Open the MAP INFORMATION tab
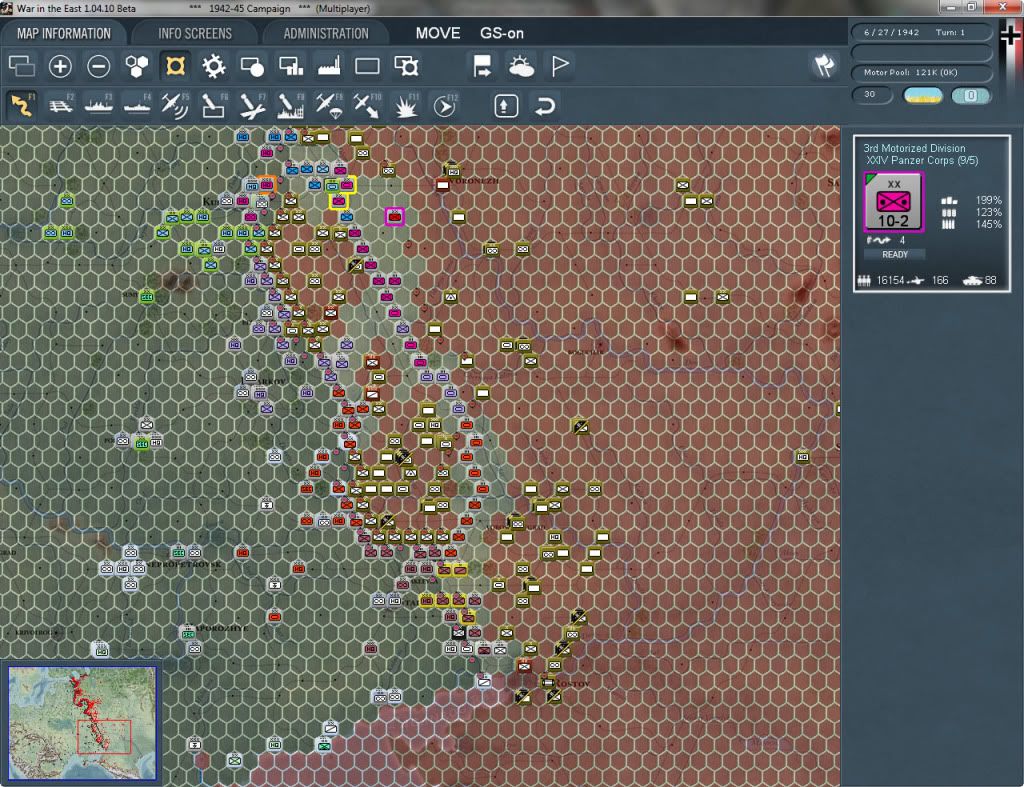Viewport: 1024px width, 787px height. (x=63, y=33)
